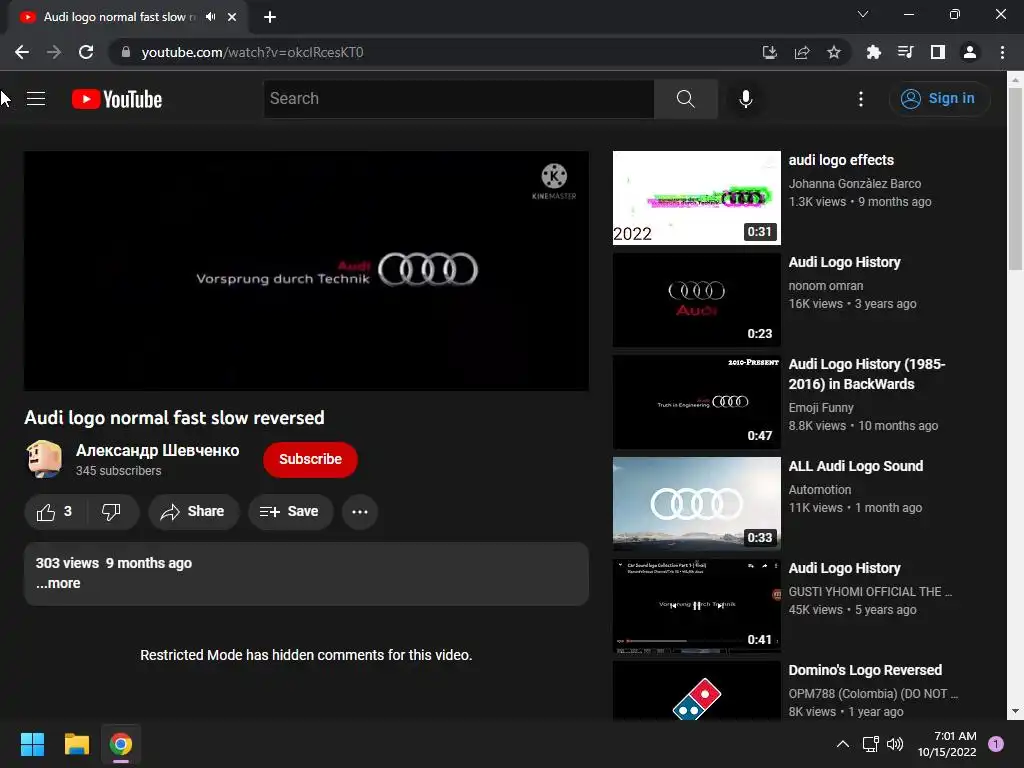
Task: Show hidden tray icons chevron
Action: [842, 744]
